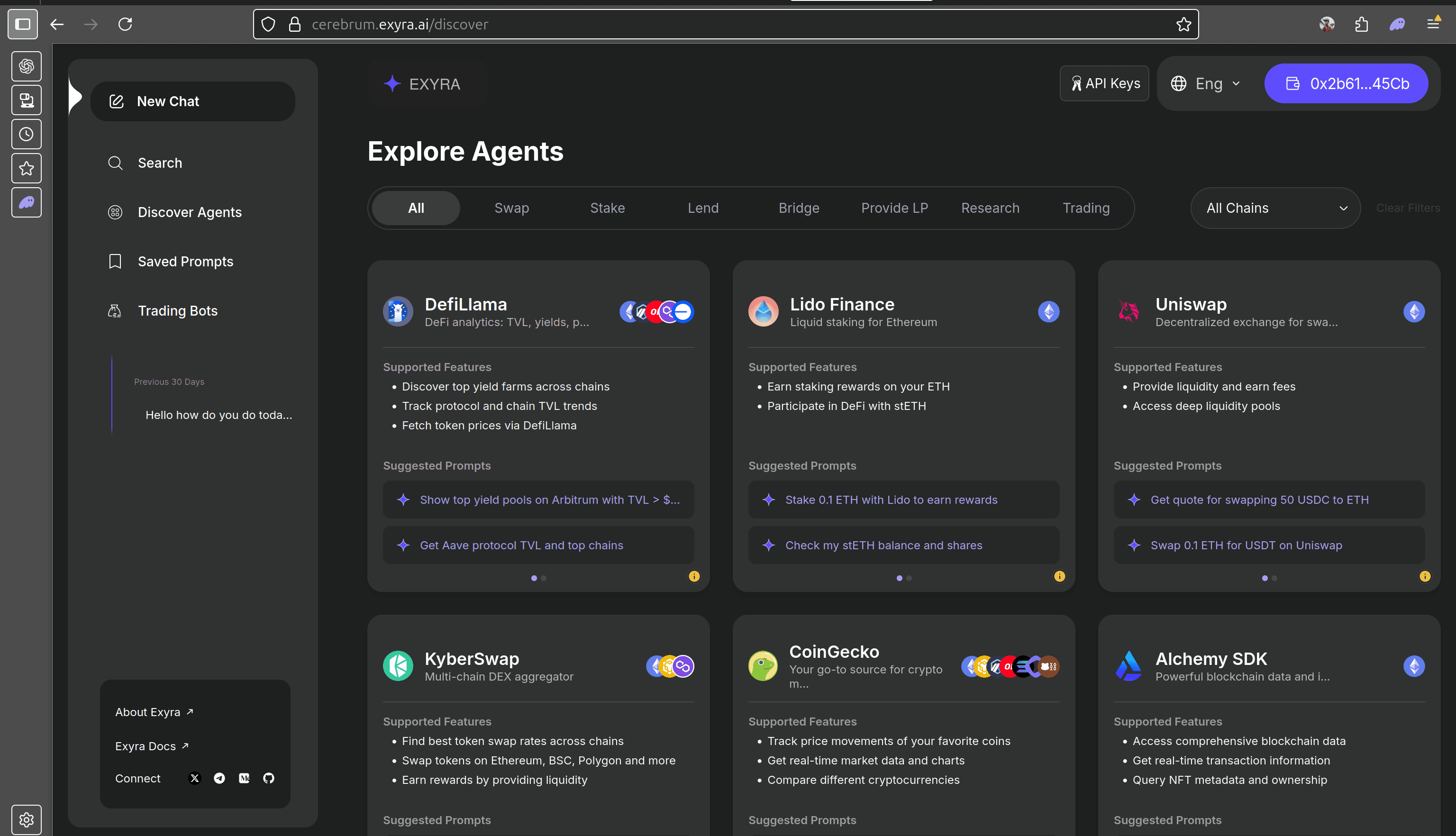Click the GitHub icon in the Connect row
The image size is (1456, 836).
(268, 779)
